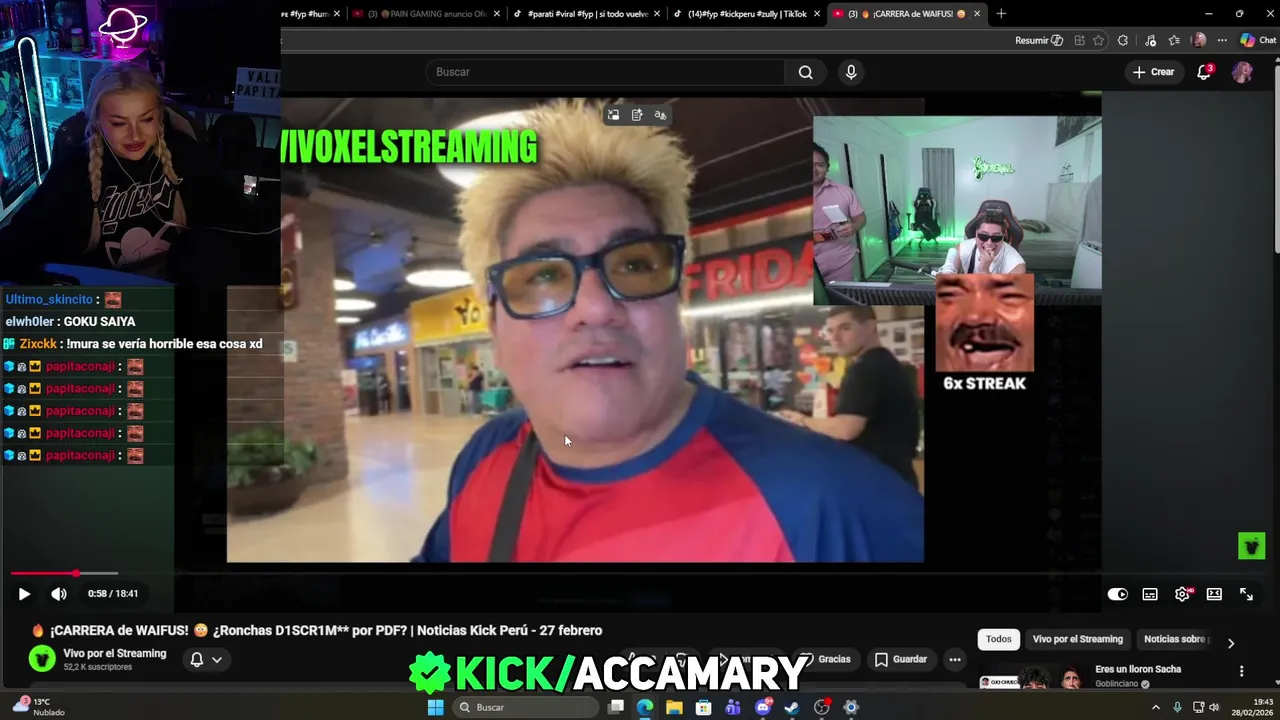Open the media control music icon
The width and height of the screenshot is (1280, 720).
tap(1150, 40)
